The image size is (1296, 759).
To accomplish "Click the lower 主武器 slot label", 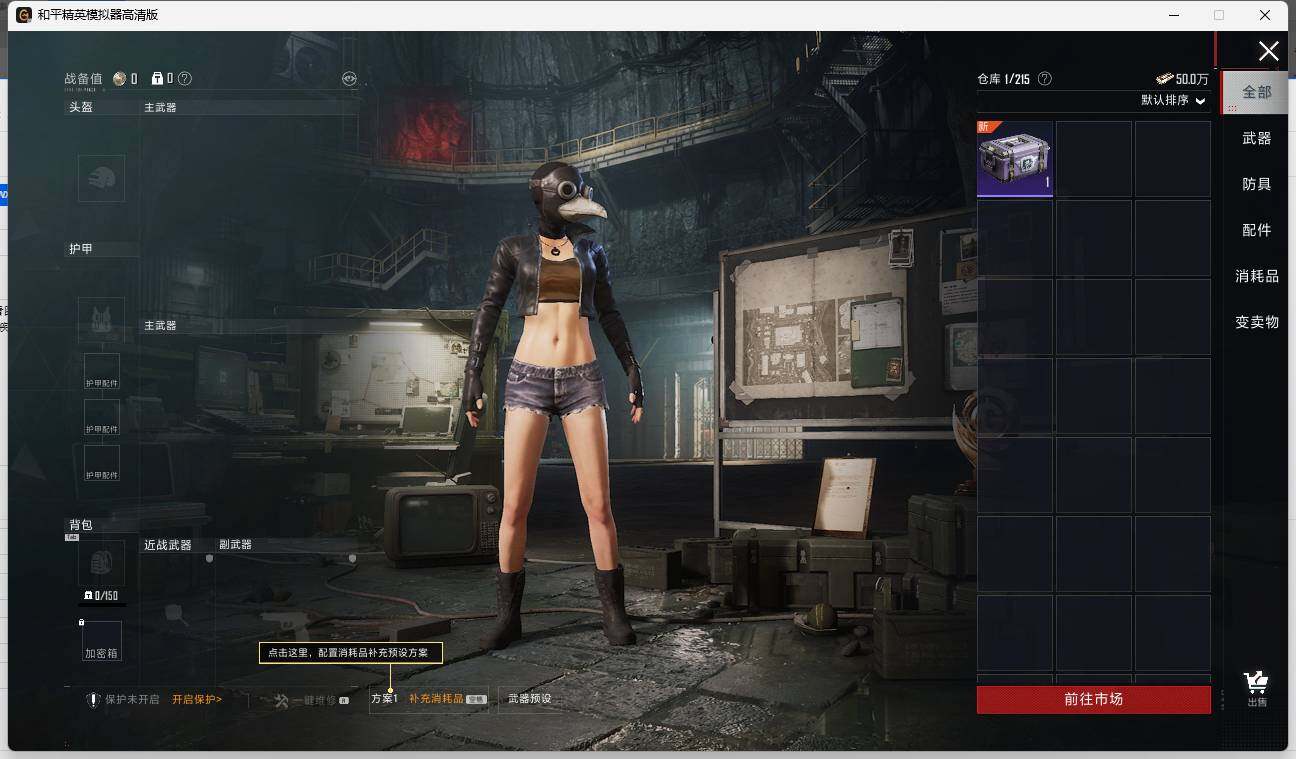I will click(x=160, y=326).
